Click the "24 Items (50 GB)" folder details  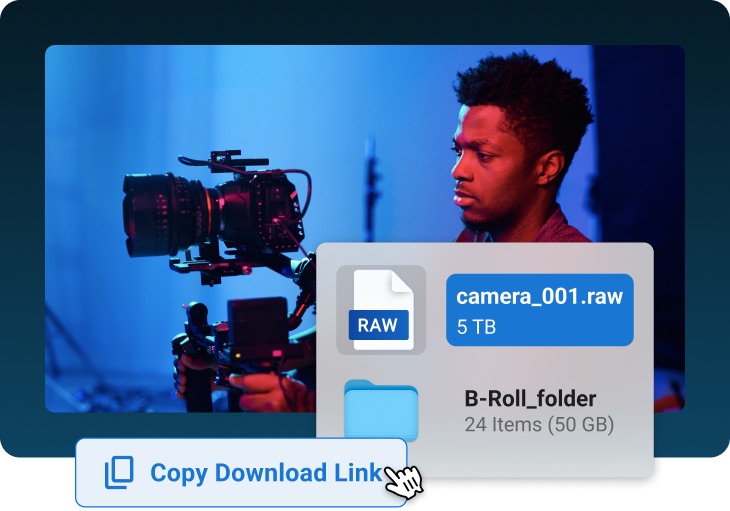tap(539, 425)
